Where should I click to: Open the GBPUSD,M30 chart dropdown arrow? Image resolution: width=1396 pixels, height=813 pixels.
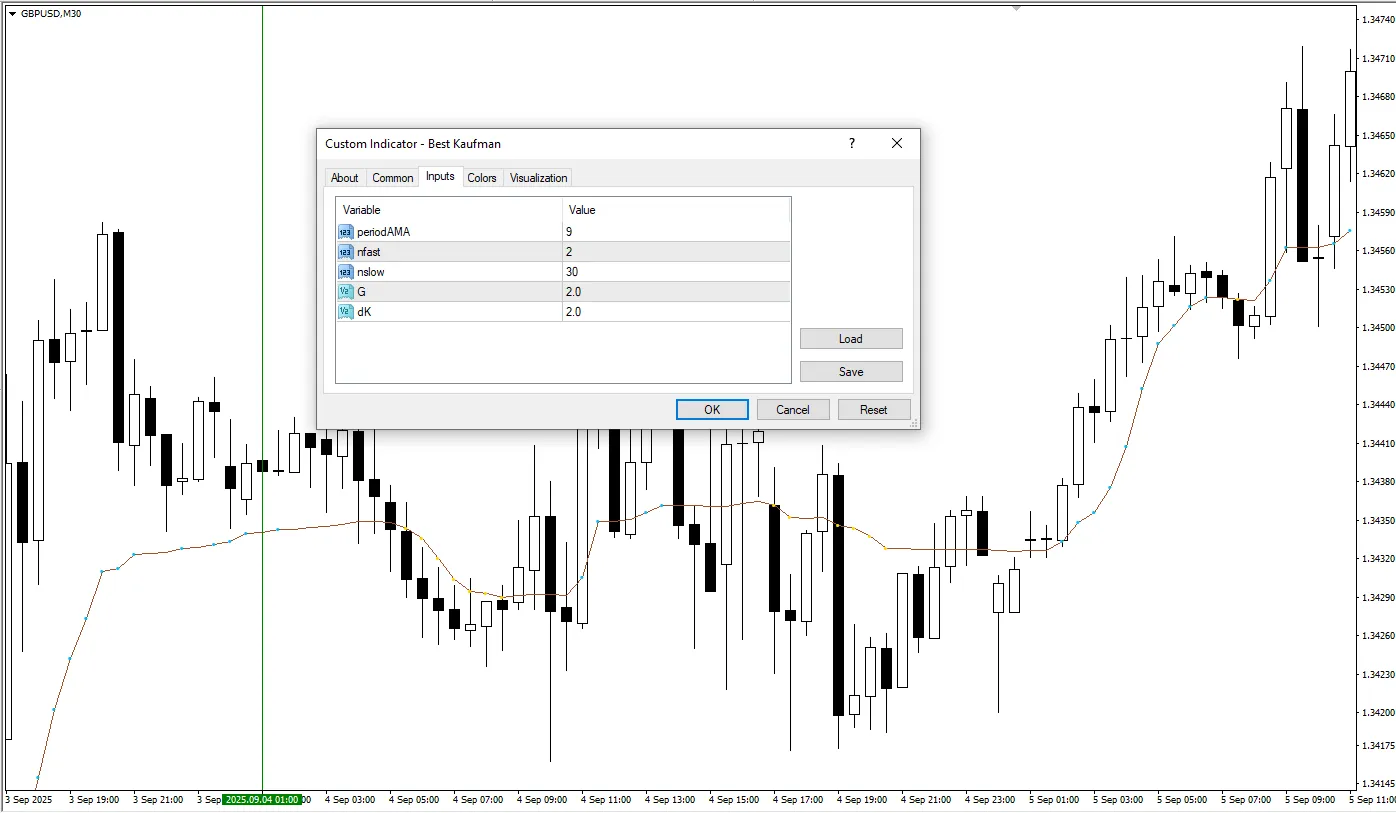[12, 14]
